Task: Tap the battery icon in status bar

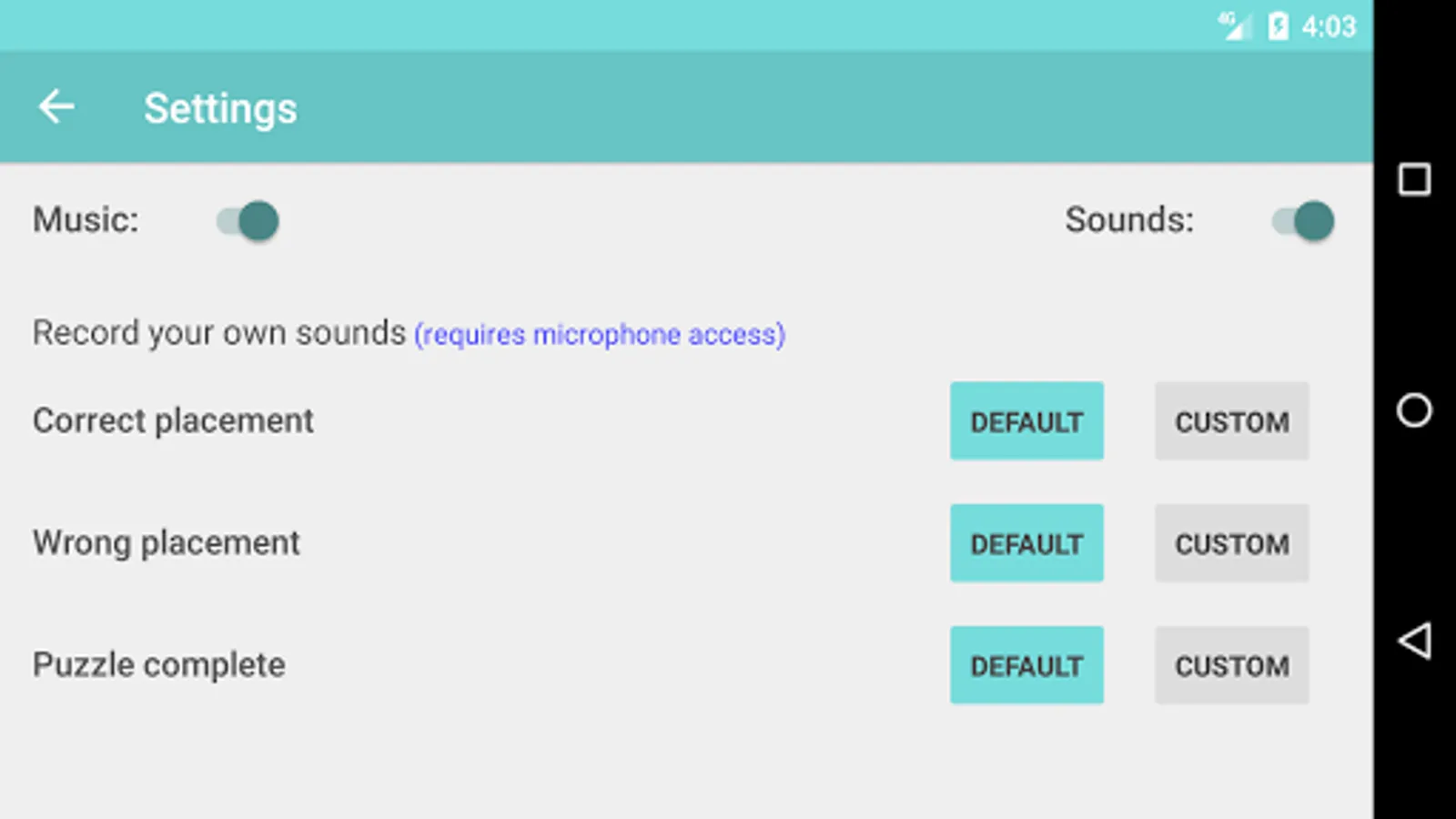Action: tap(1278, 26)
